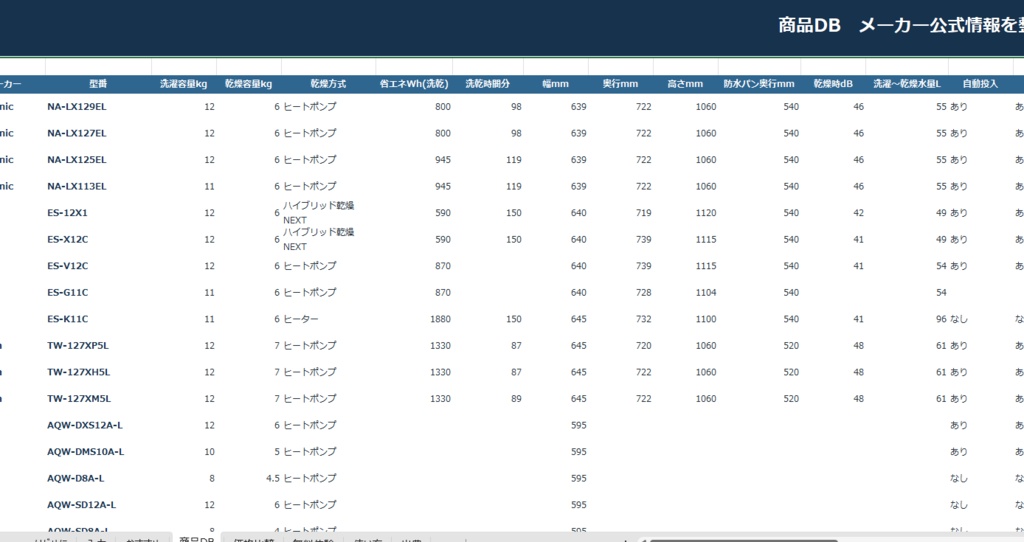Click the 防水パン奥行mm header

click(x=759, y=84)
